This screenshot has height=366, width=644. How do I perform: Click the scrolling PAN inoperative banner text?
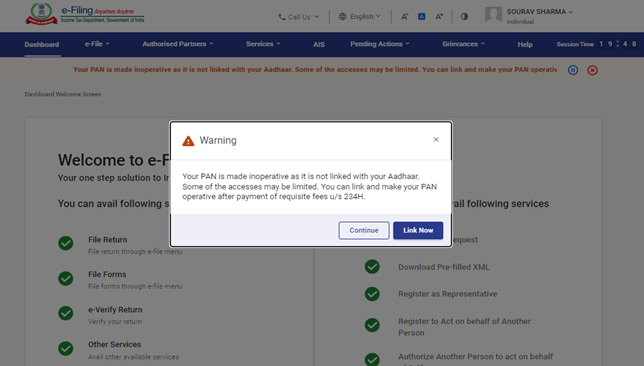(315, 69)
